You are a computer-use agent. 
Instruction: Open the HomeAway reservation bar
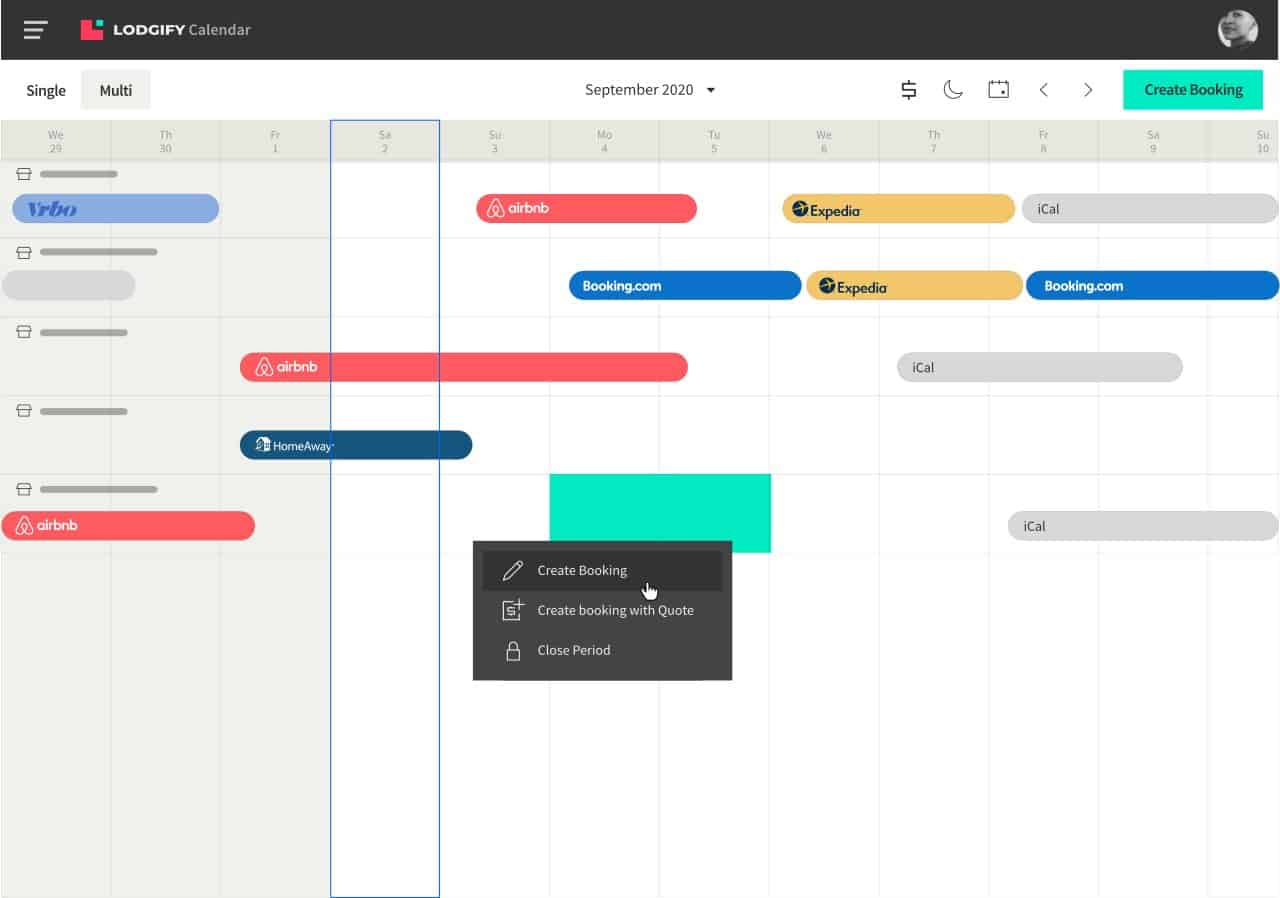[355, 446]
